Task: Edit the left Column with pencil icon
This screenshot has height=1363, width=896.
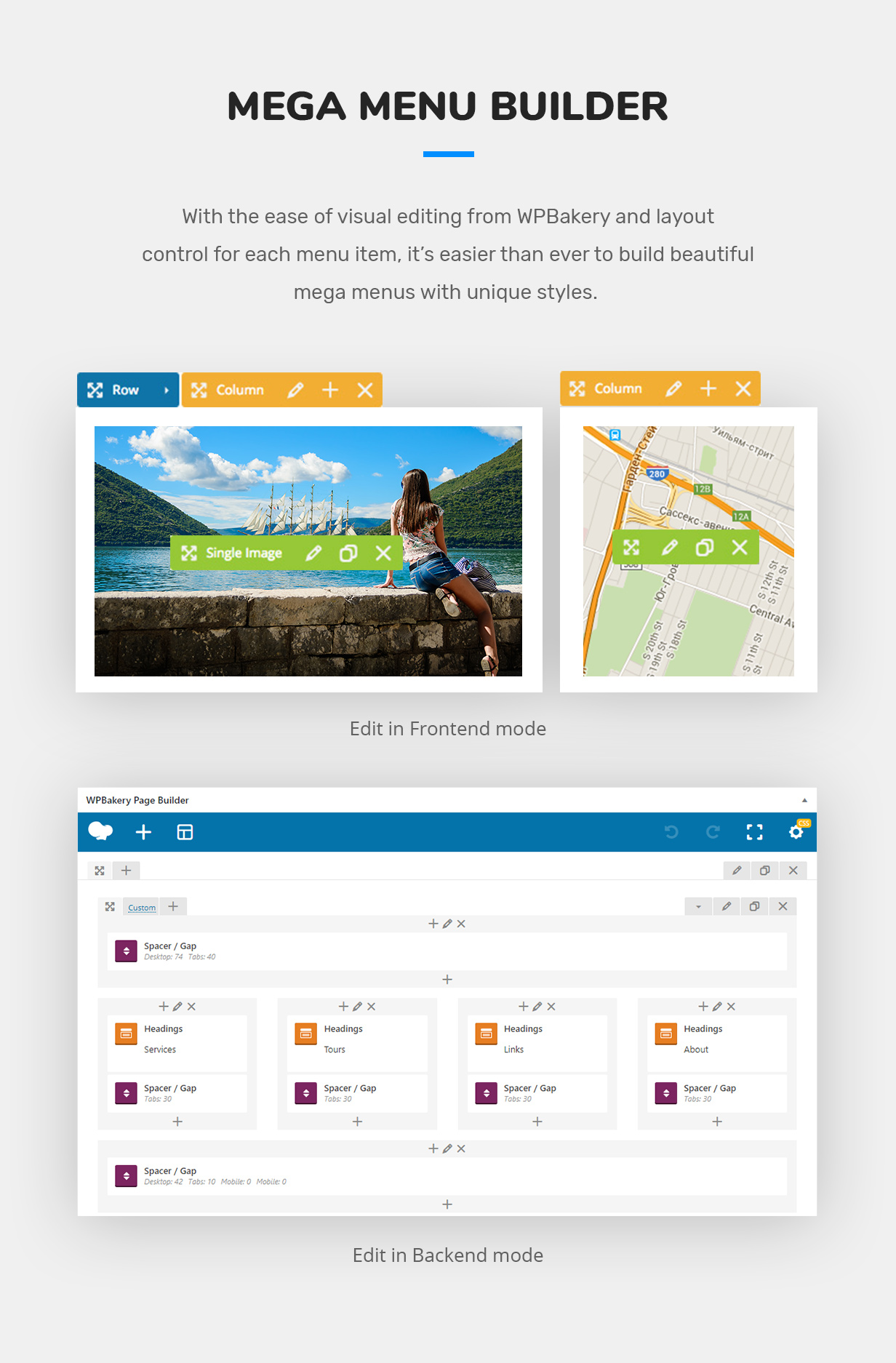Action: 295,391
